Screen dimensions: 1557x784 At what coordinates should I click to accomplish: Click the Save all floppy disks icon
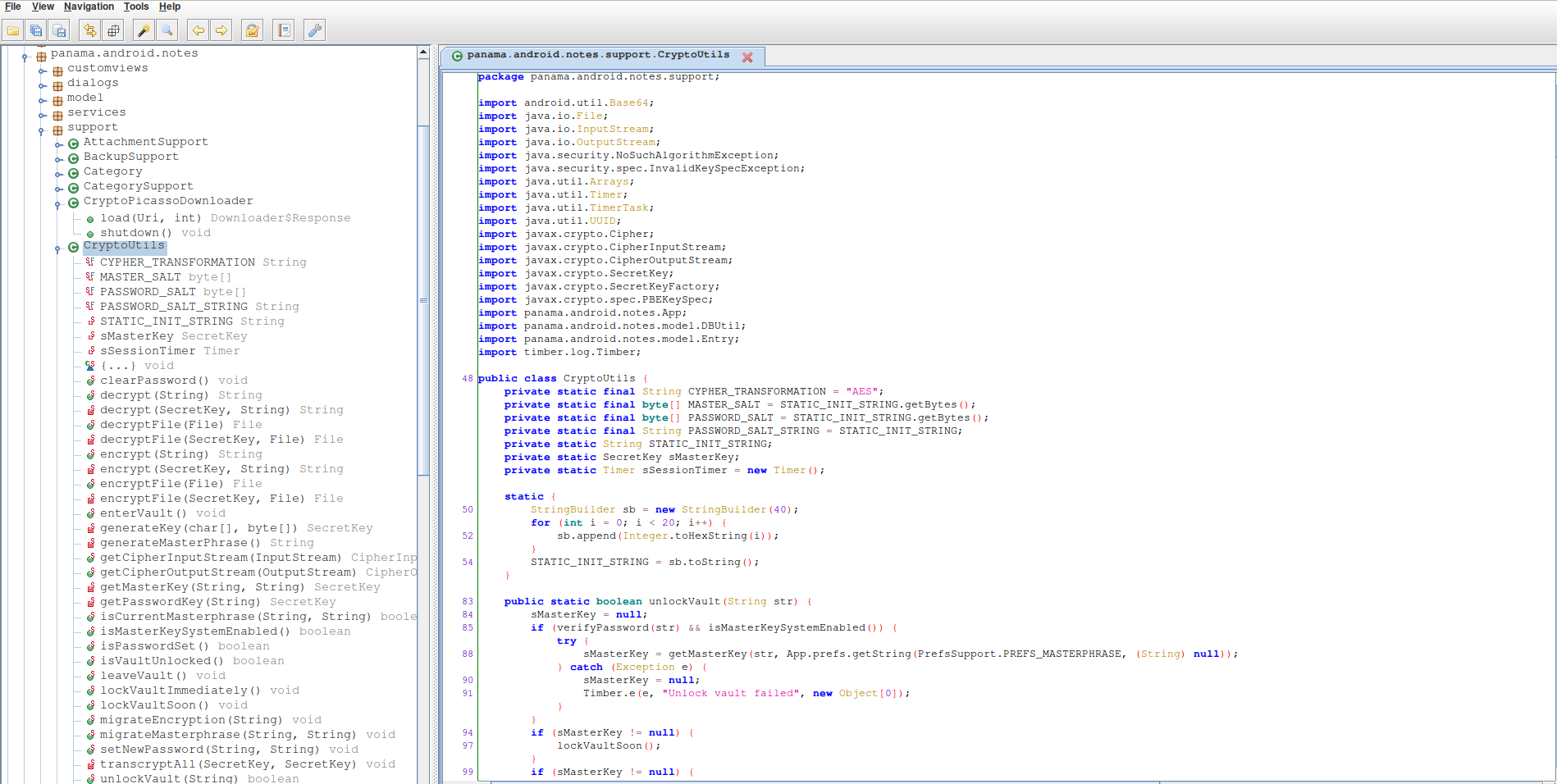[36, 31]
